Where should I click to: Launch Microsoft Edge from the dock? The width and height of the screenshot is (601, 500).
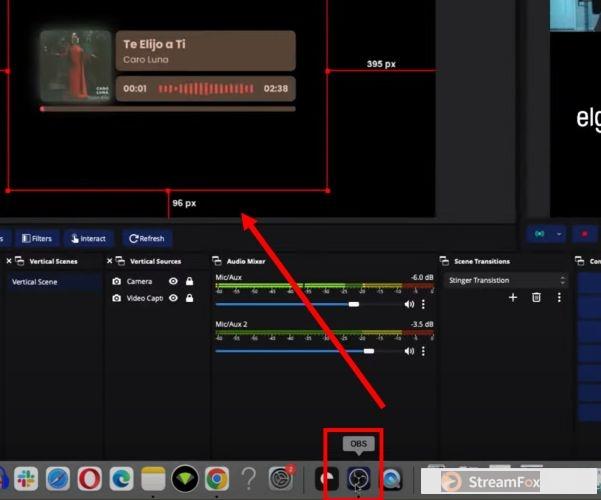click(x=122, y=479)
